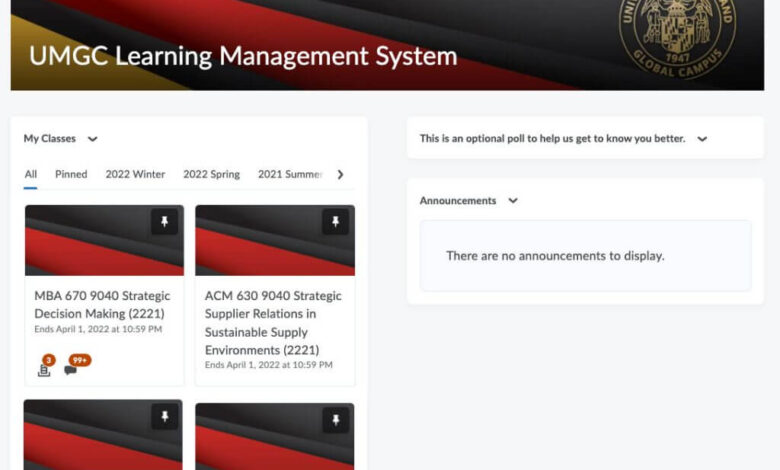Click ACM 630 'Ends April 1, 2022' text
Screen dimensions: 780x470
[x=269, y=365]
